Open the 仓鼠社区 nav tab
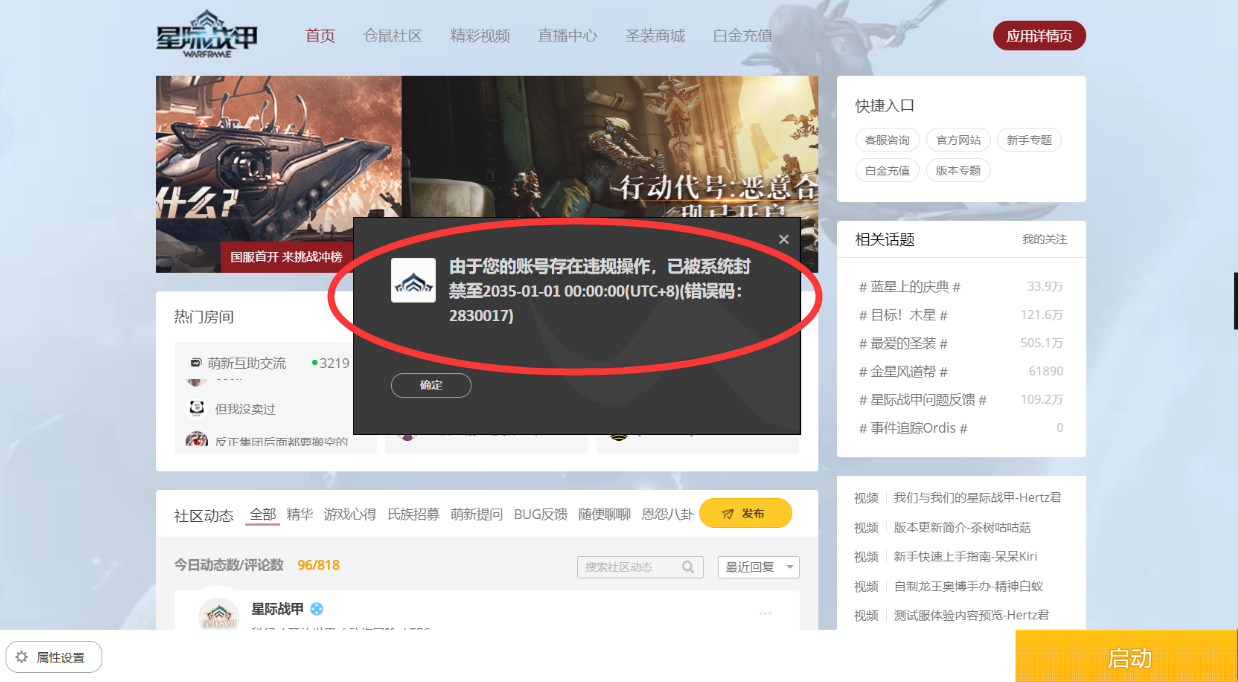 coord(393,36)
